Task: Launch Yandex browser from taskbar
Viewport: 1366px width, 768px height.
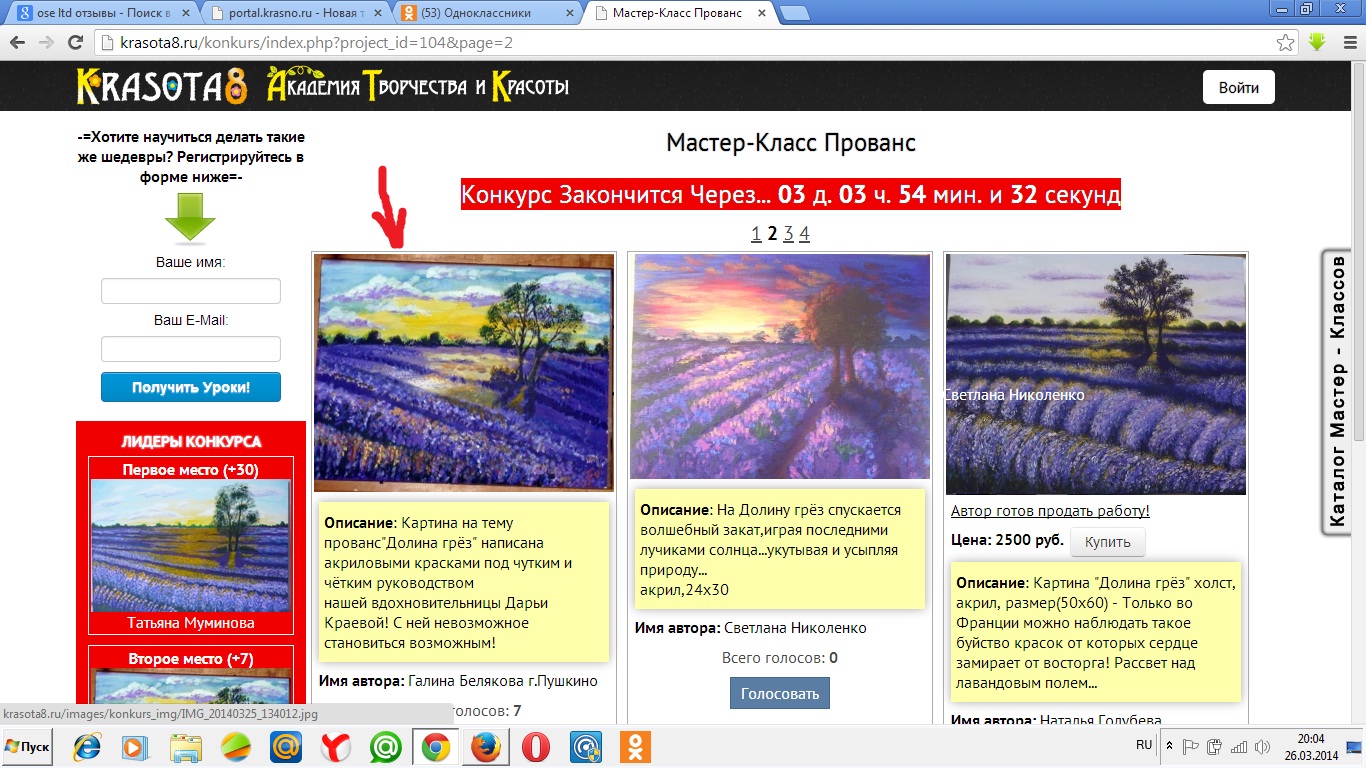Action: [x=336, y=747]
